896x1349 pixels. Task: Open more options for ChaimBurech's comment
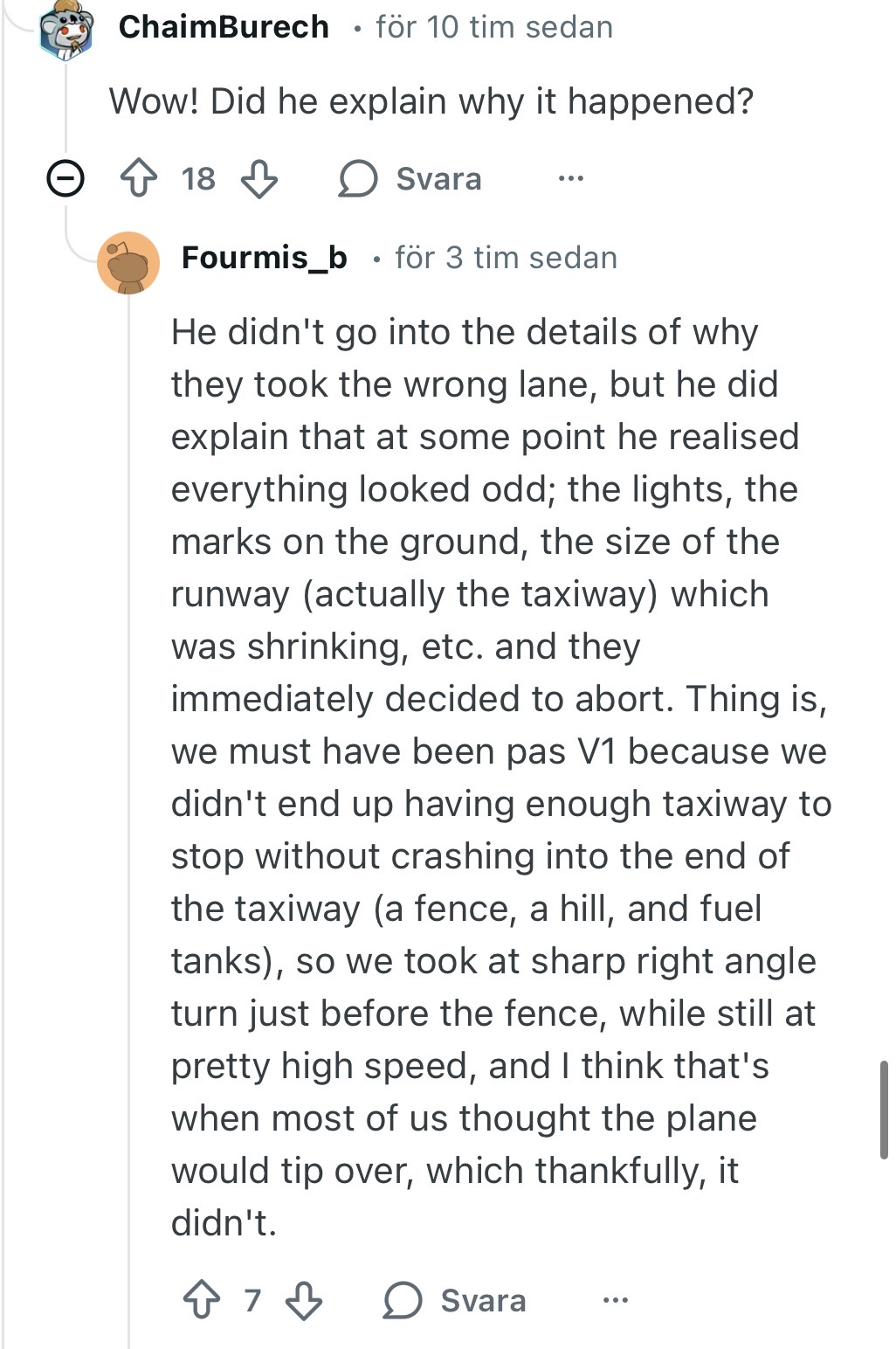[x=570, y=179]
